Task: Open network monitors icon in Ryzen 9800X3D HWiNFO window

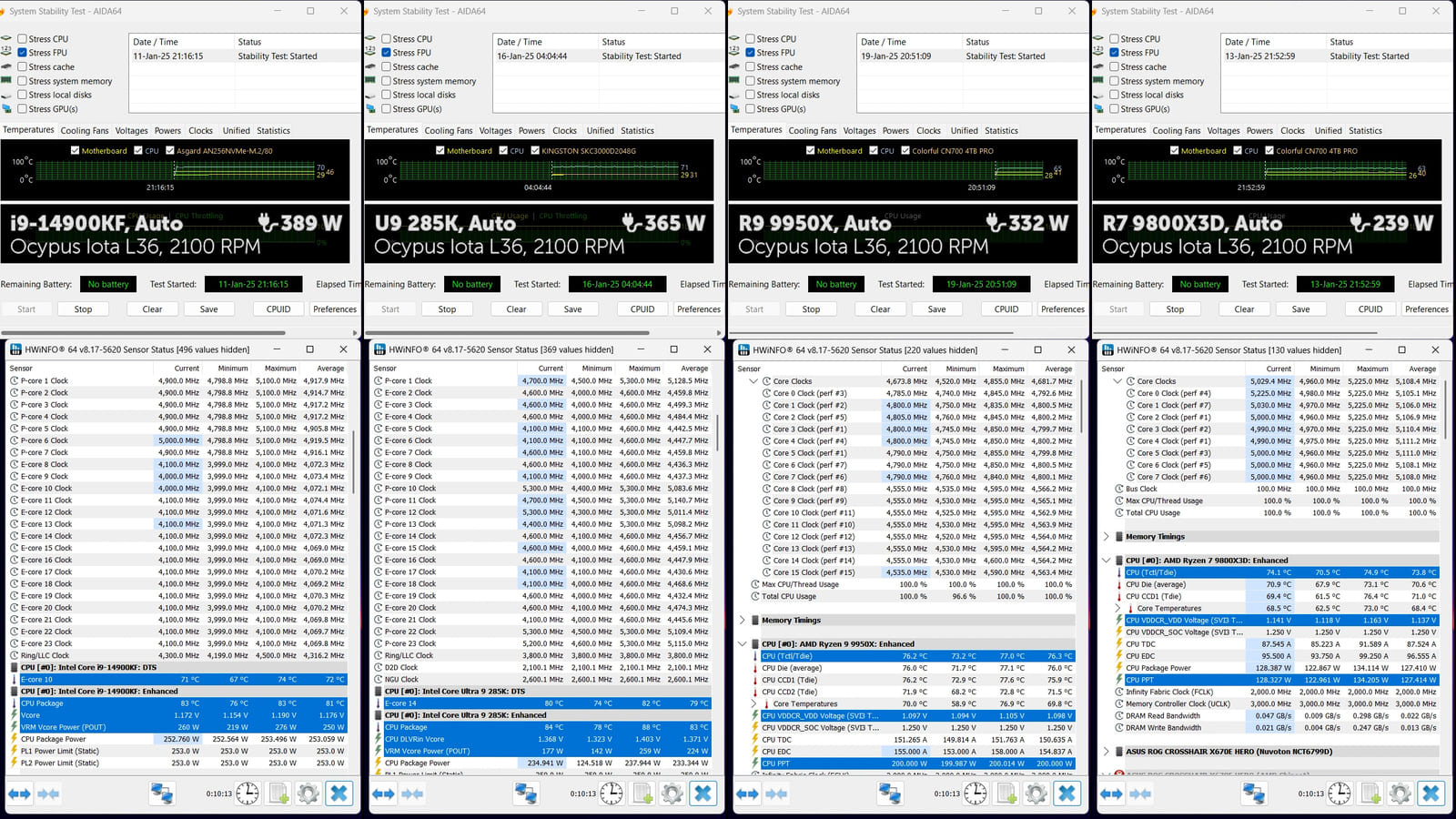Action: 1254,794
